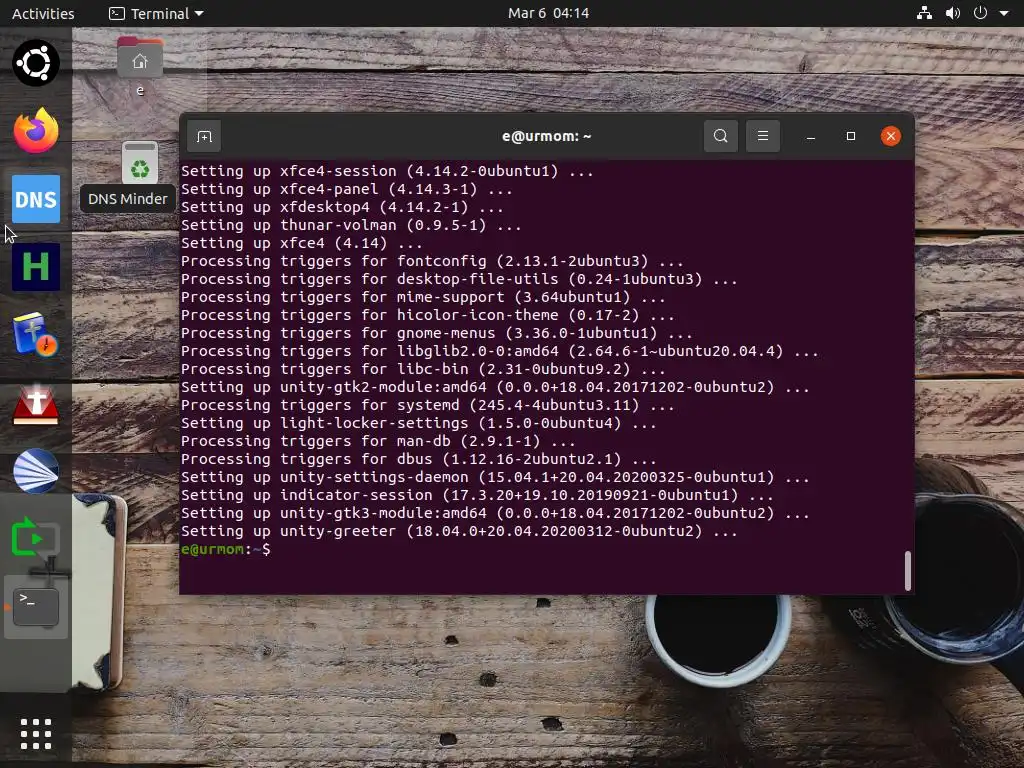This screenshot has width=1024, height=768.
Task: Click the 'Setting up light-locker-settings' line
Action: coord(419,423)
